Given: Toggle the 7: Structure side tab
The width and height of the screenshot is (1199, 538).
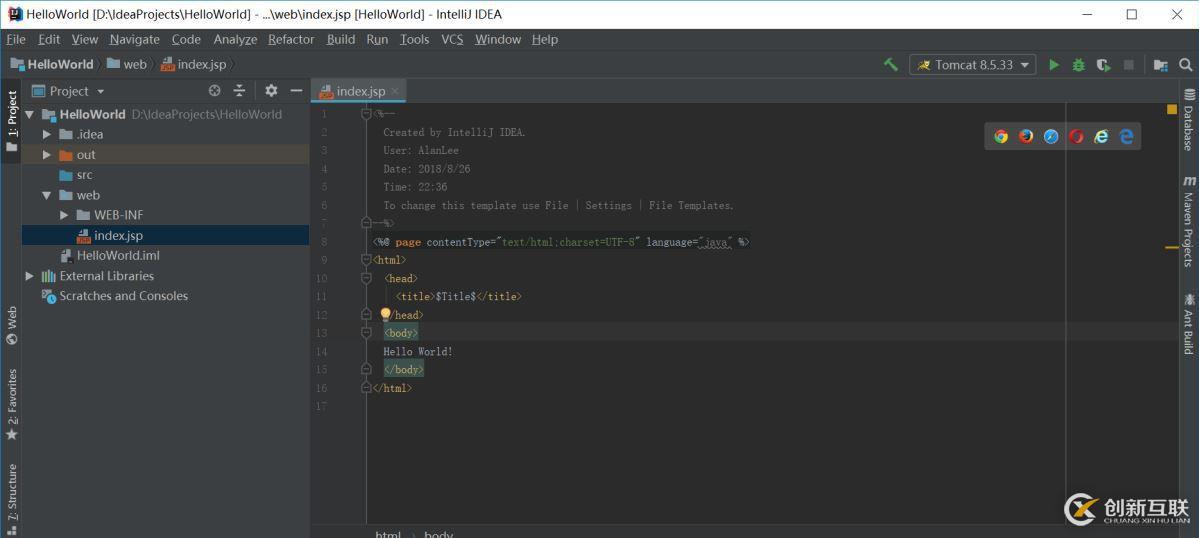Looking at the screenshot, I should click(x=11, y=497).
